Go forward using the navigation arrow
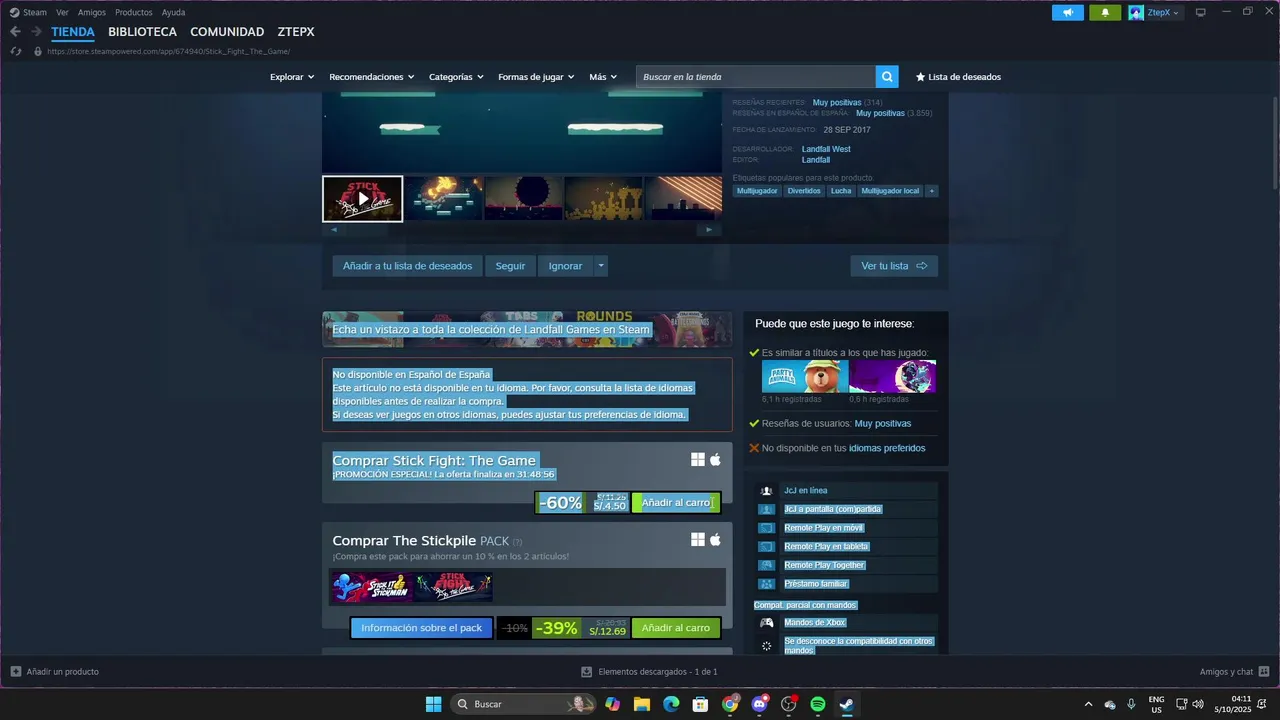This screenshot has height=720, width=1280. (36, 32)
